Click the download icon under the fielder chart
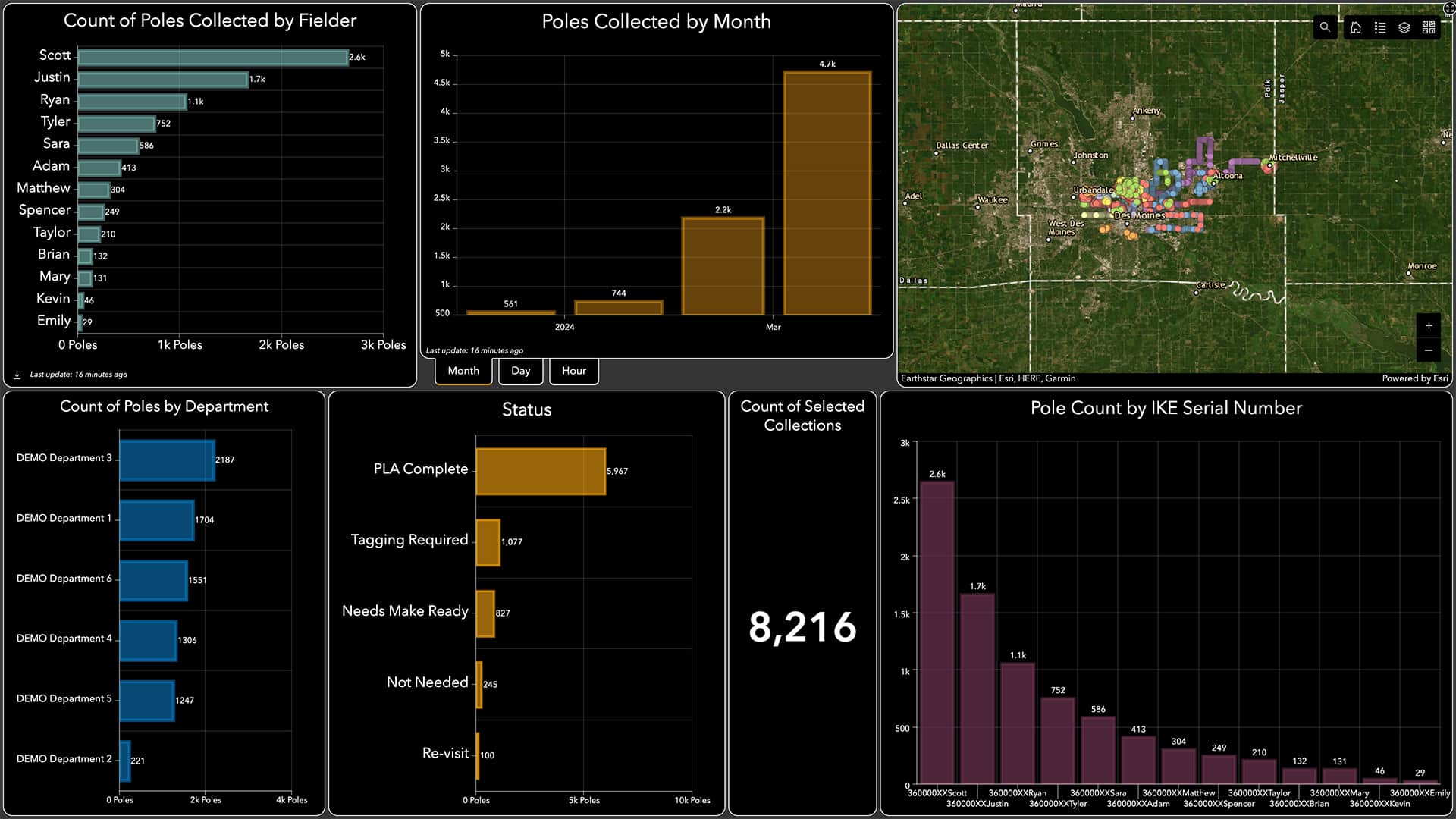Viewport: 1456px width, 819px height. coord(17,373)
